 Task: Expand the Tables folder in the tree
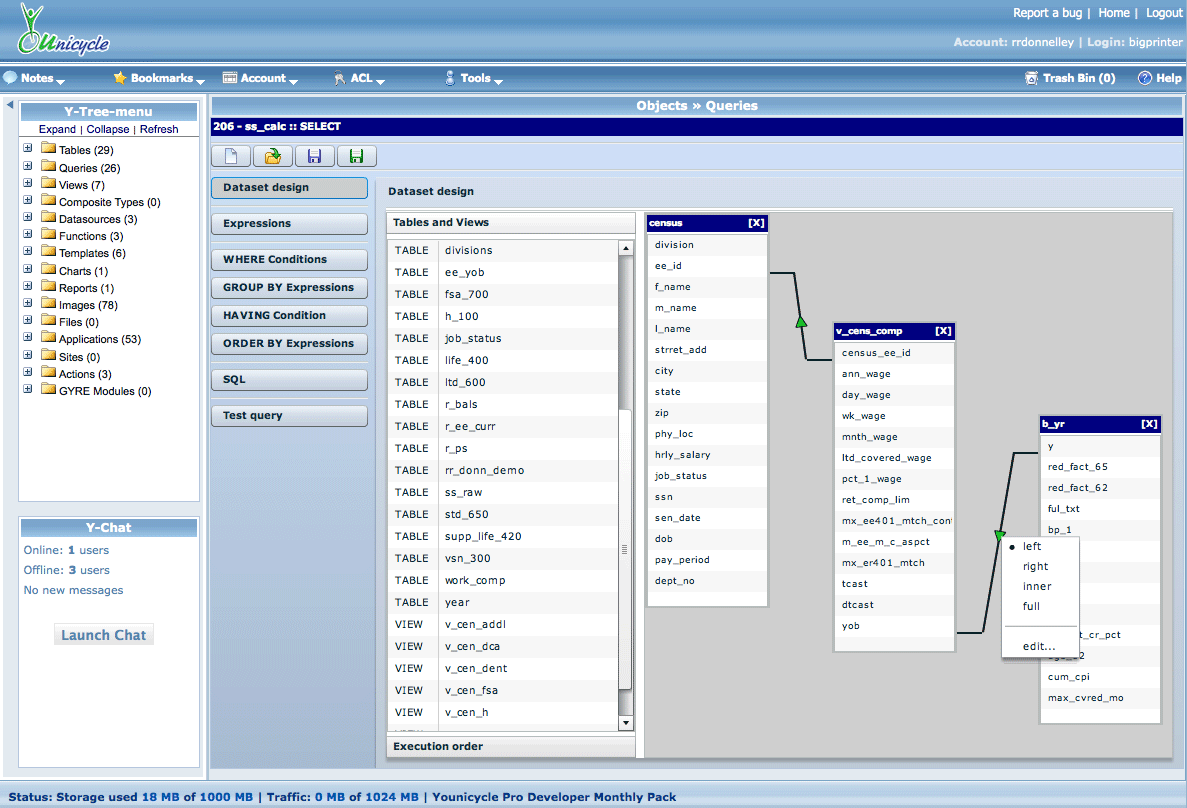28,149
